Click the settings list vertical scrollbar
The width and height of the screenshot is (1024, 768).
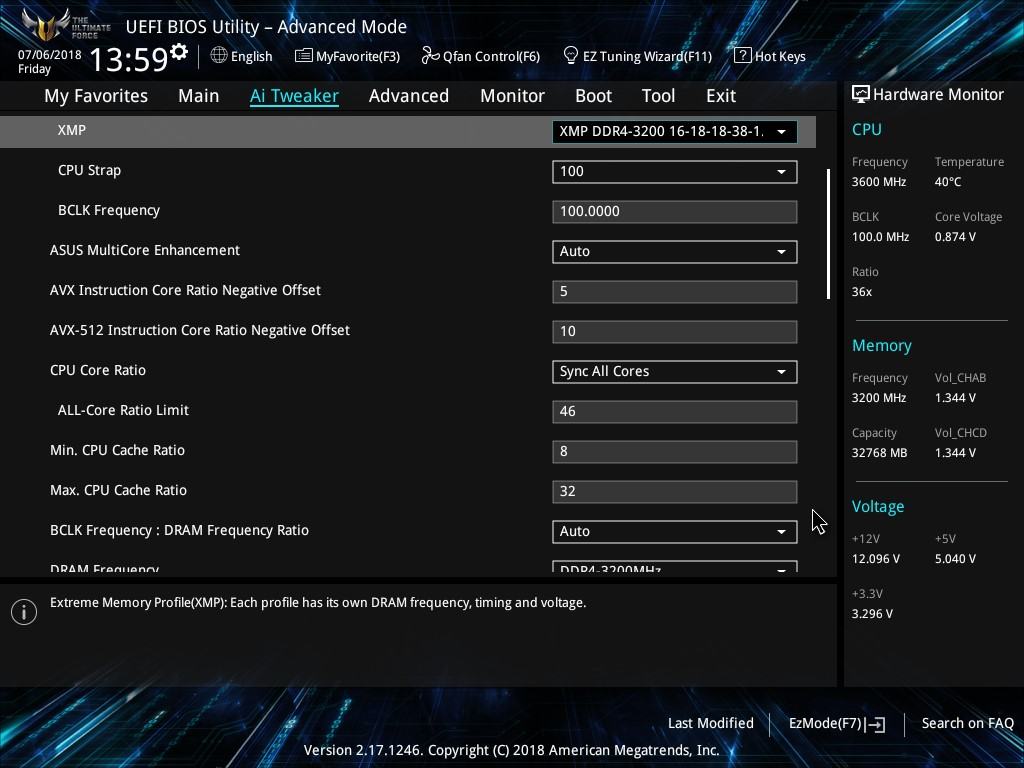click(828, 234)
